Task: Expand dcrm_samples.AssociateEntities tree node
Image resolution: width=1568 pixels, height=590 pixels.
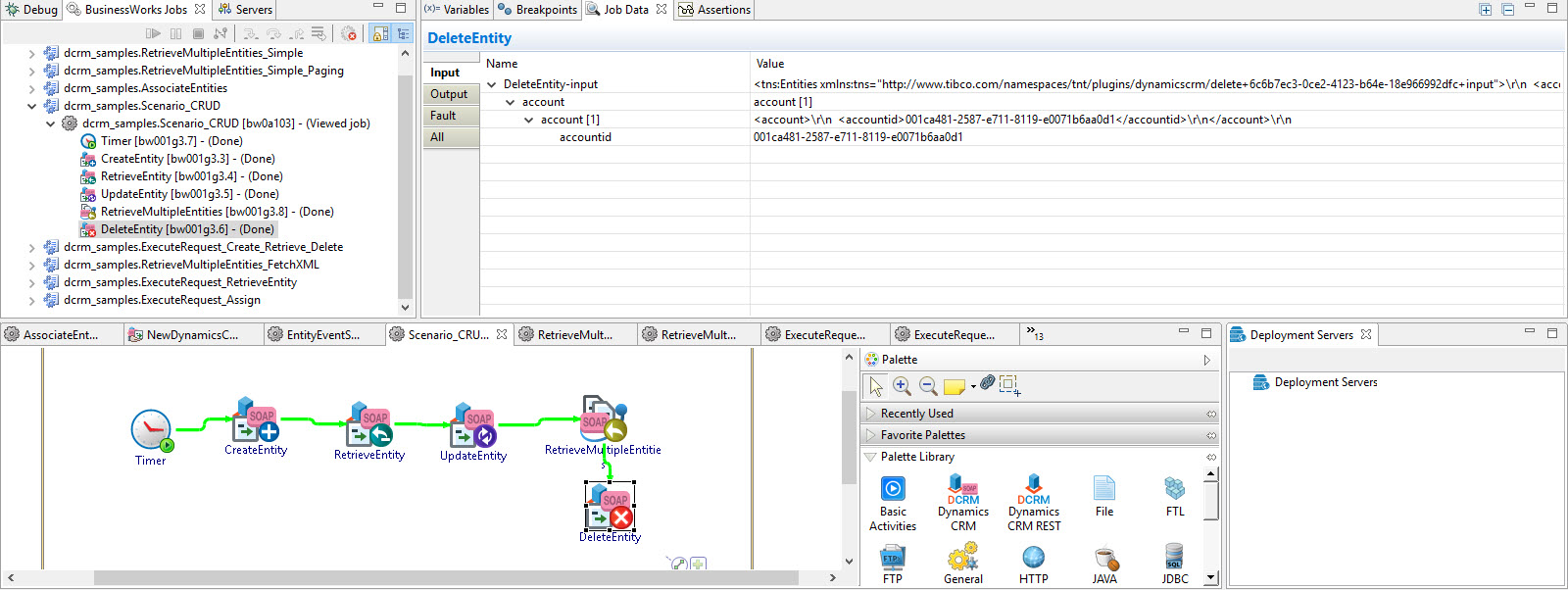Action: 31,88
